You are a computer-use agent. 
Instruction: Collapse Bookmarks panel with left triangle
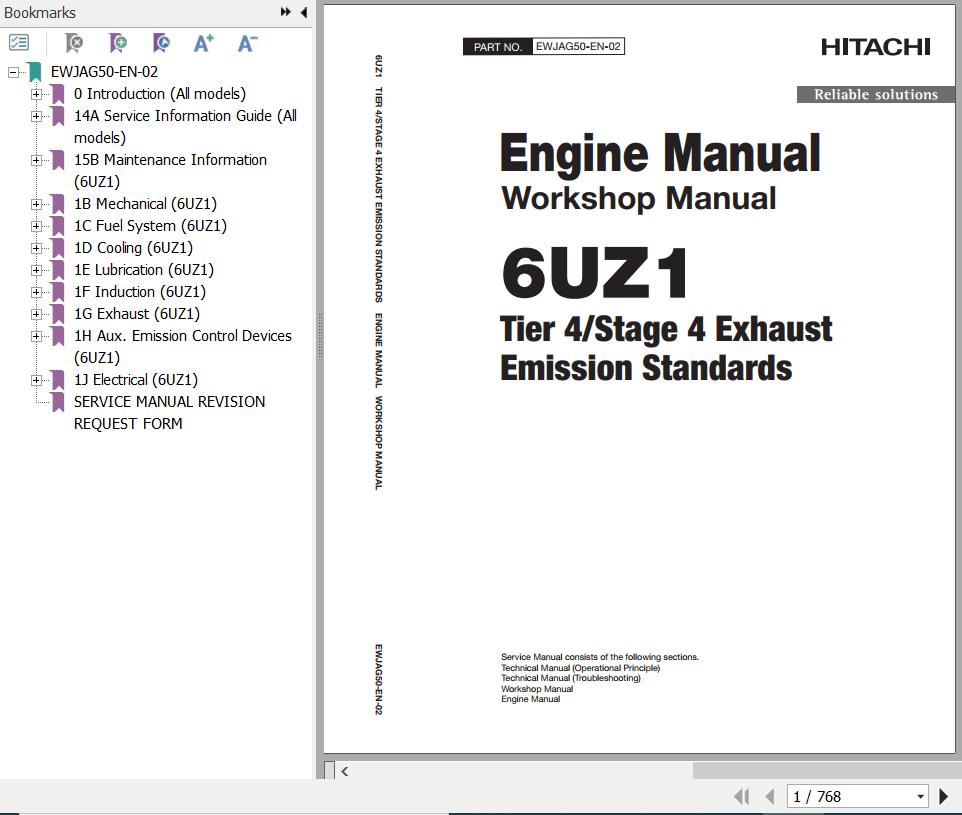click(x=304, y=12)
